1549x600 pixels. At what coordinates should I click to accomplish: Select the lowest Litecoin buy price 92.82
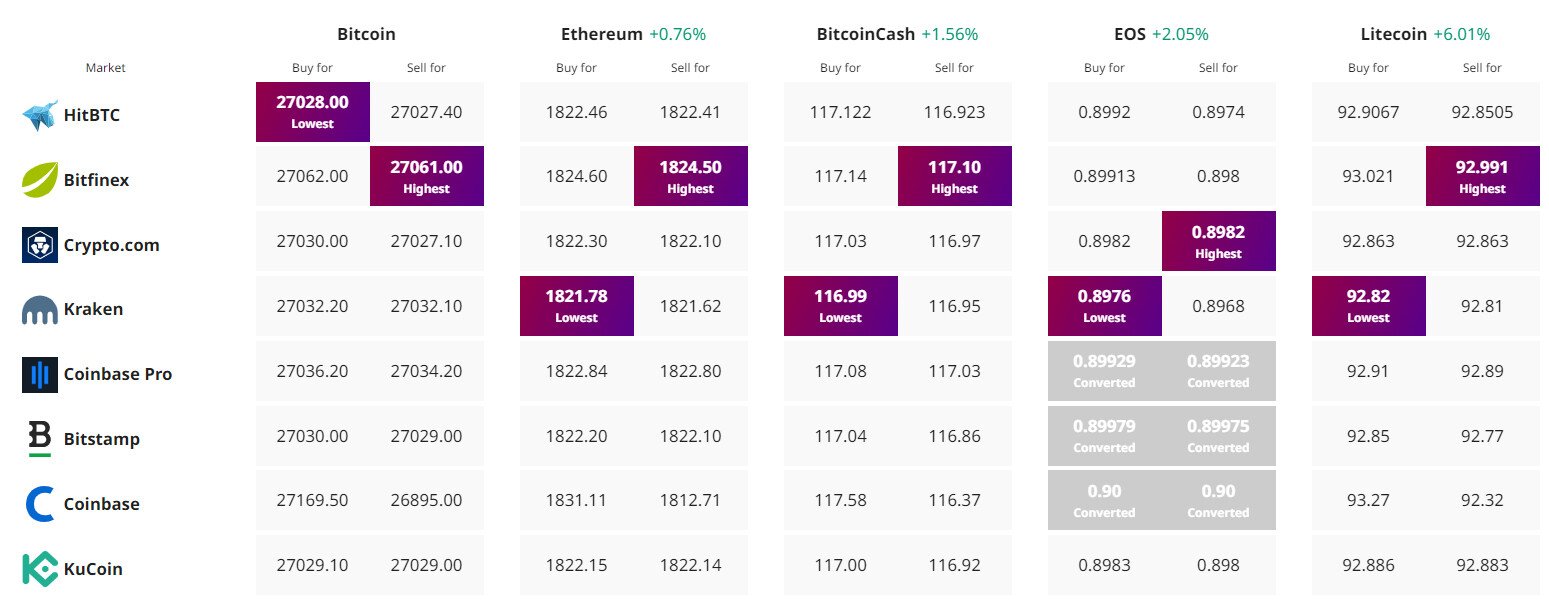pyautogui.click(x=1368, y=305)
